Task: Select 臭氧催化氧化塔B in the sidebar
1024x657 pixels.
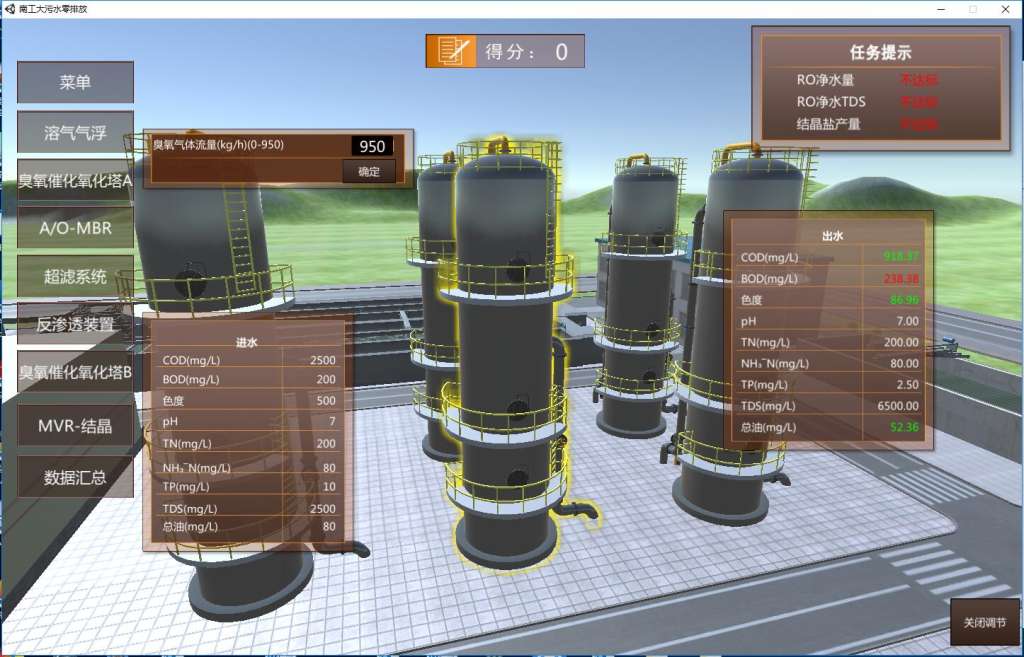Action: (75, 372)
